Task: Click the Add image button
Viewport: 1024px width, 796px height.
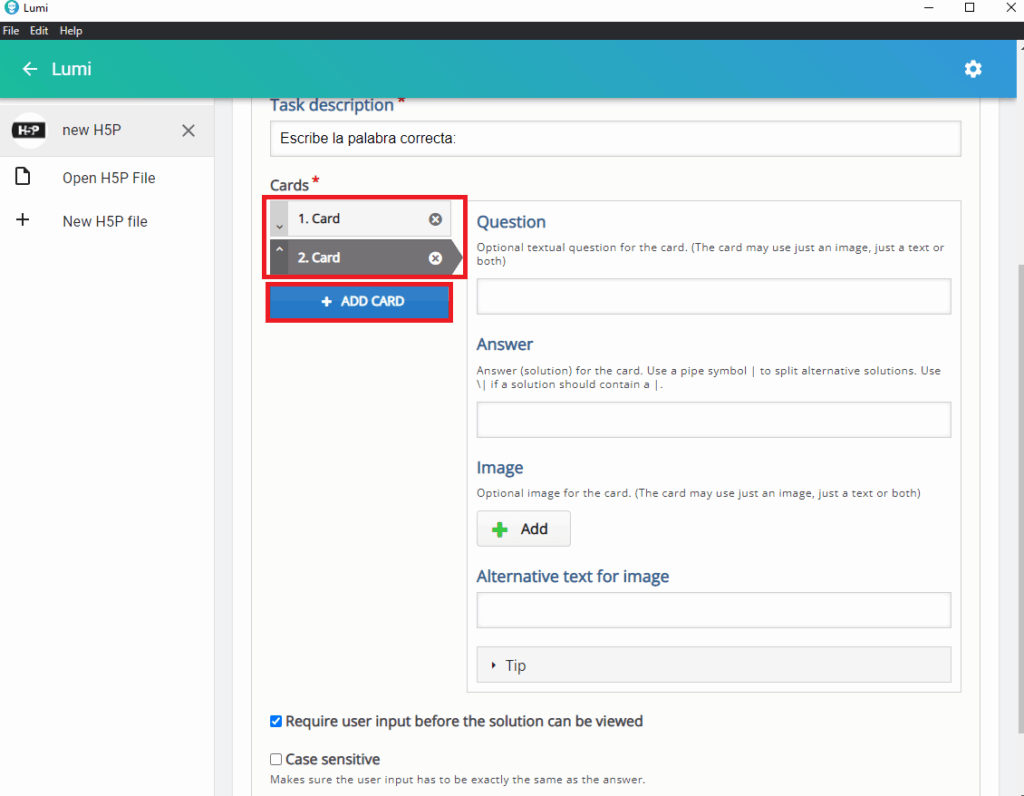Action: pos(523,529)
